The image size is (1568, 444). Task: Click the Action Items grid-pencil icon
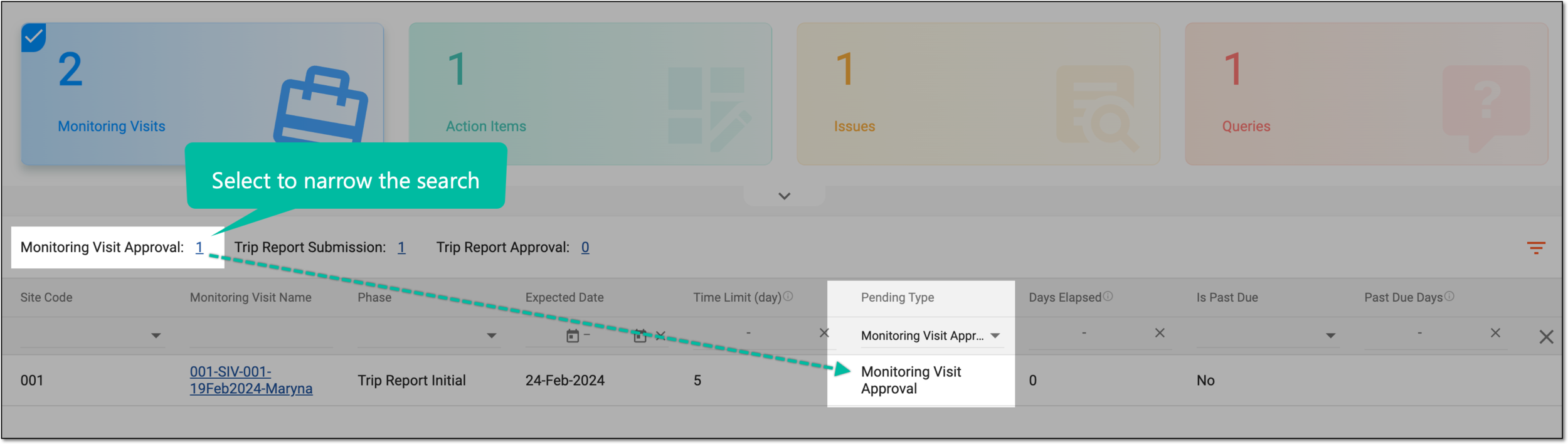(x=709, y=109)
